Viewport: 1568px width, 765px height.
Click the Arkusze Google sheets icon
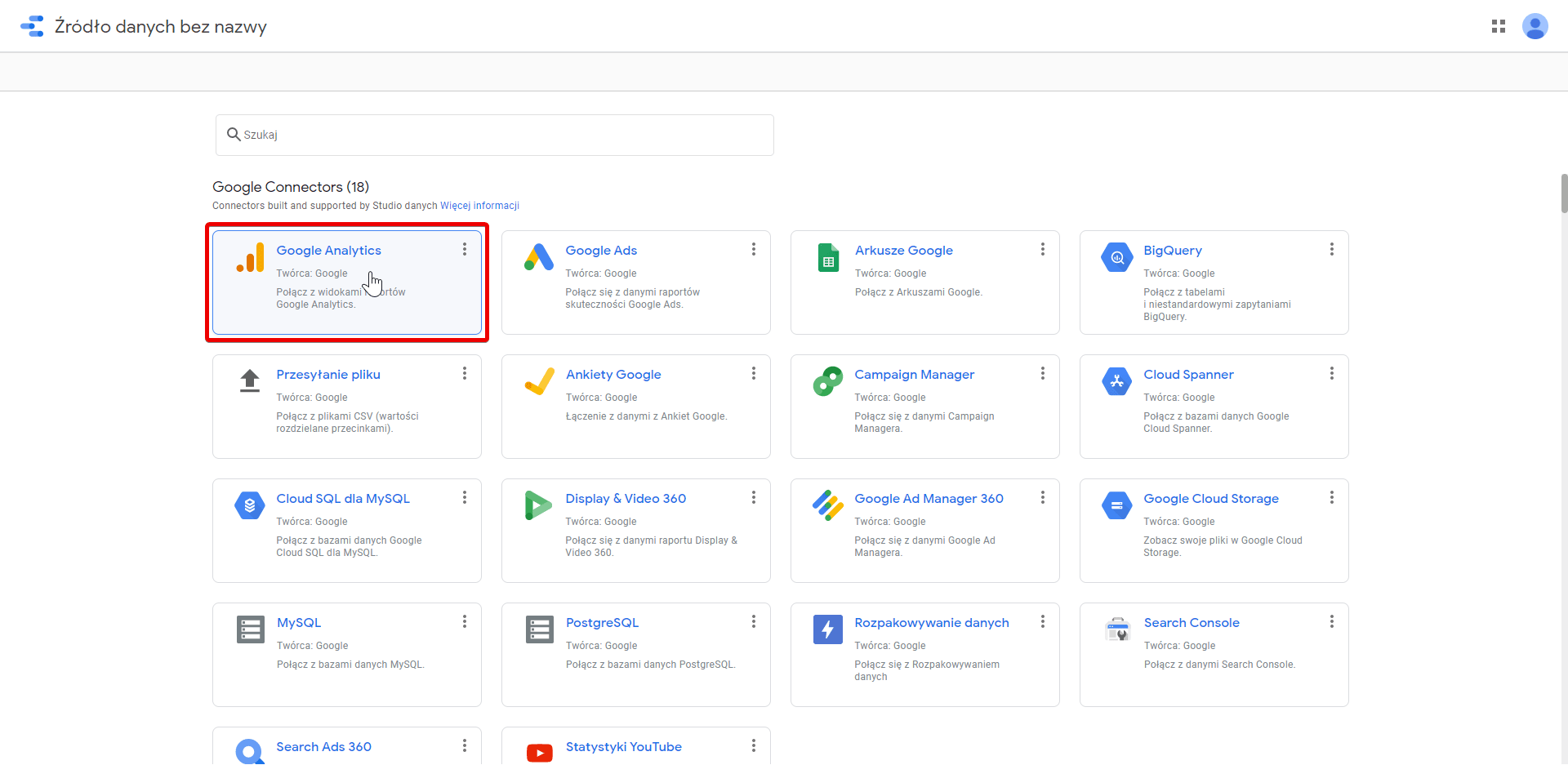coord(828,257)
